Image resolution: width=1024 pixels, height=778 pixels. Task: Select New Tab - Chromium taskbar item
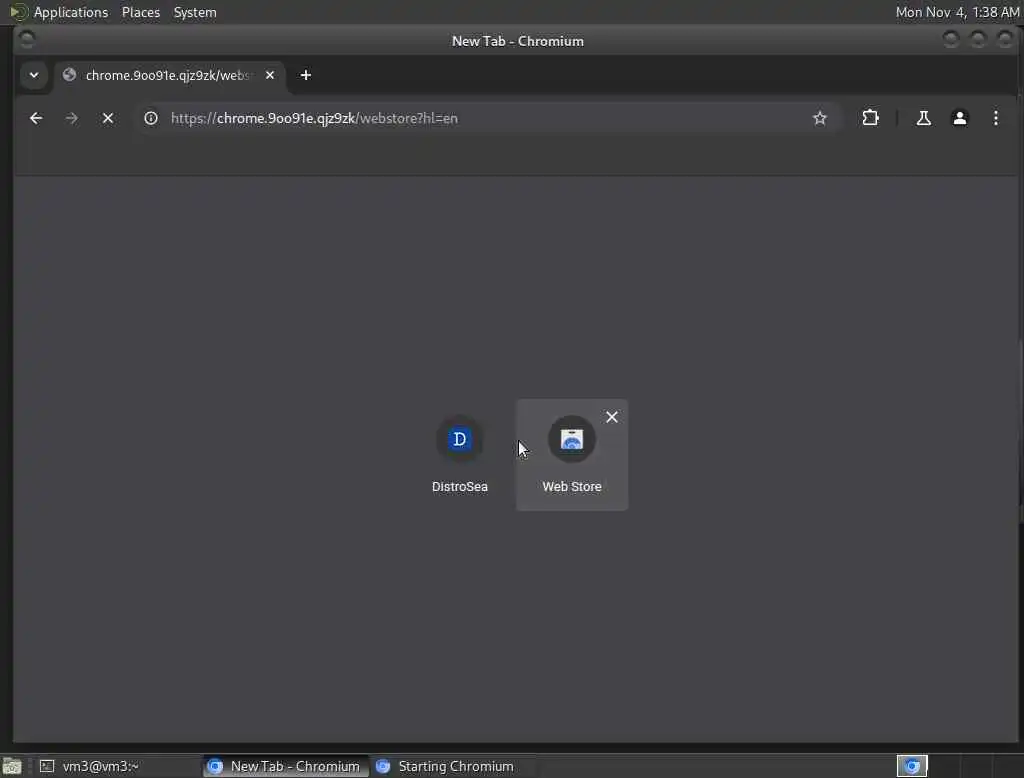(285, 766)
